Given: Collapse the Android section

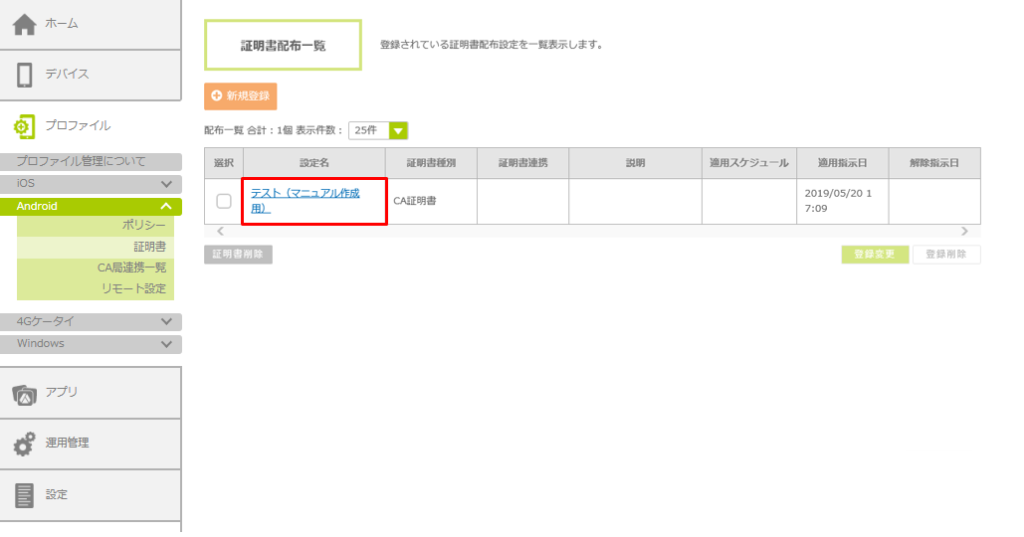Looking at the screenshot, I should click(166, 206).
